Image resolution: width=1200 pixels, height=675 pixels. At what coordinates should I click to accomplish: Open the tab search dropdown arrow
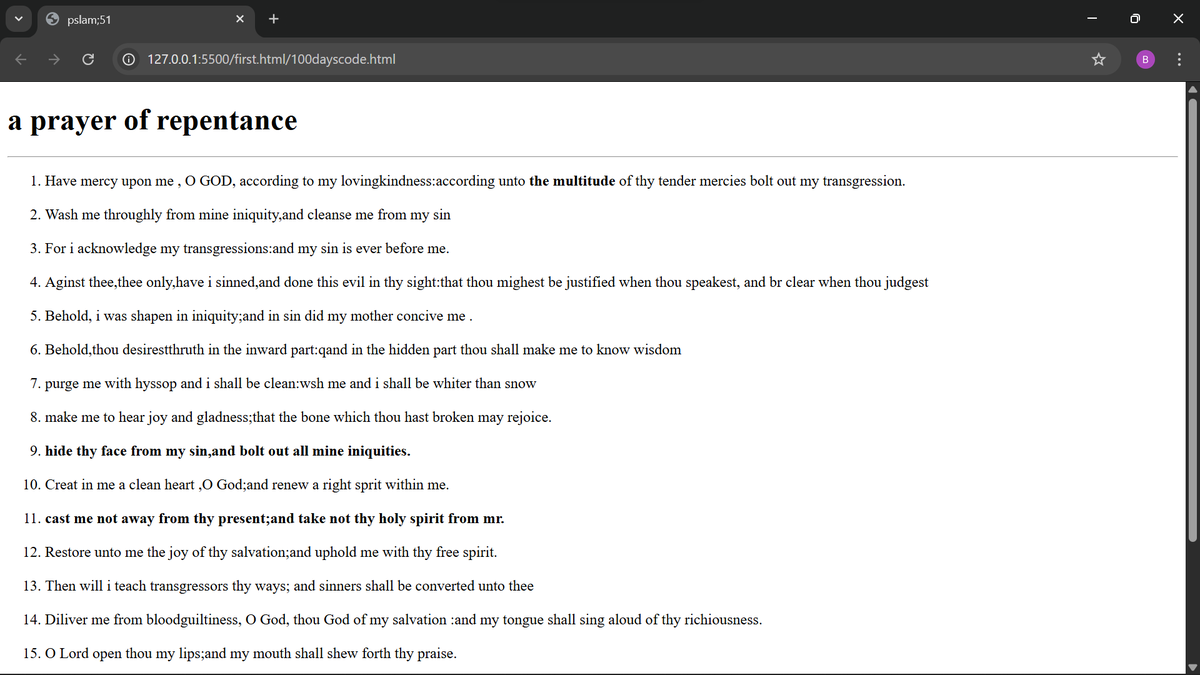click(x=20, y=18)
